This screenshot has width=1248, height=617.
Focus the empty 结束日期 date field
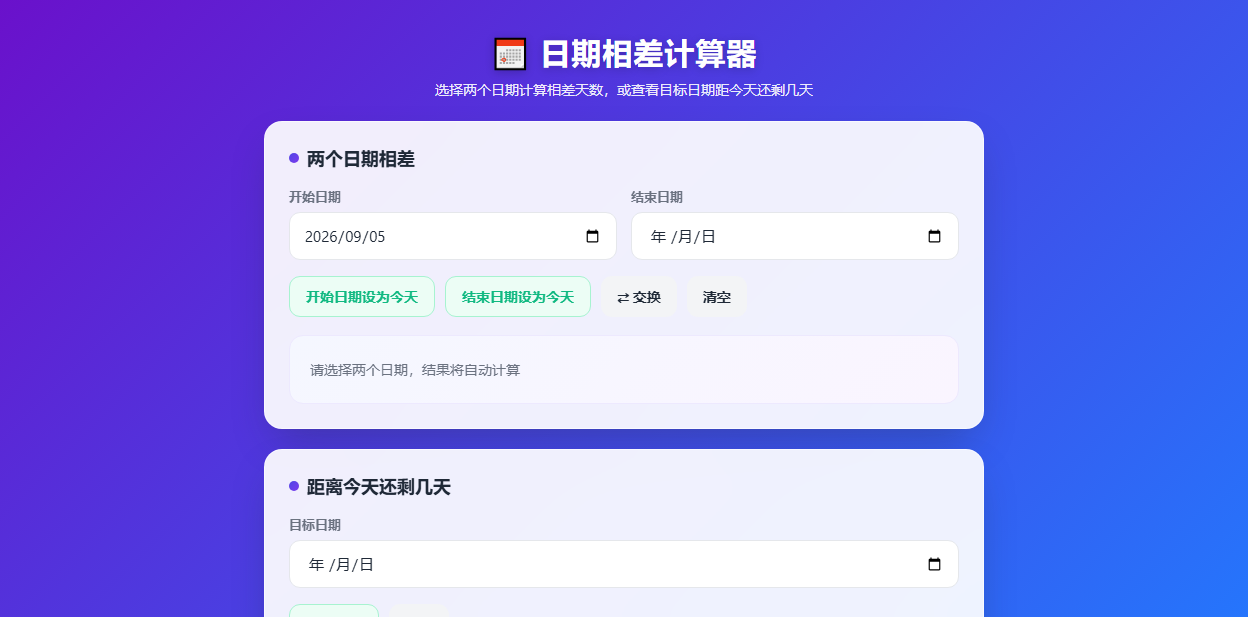[795, 236]
